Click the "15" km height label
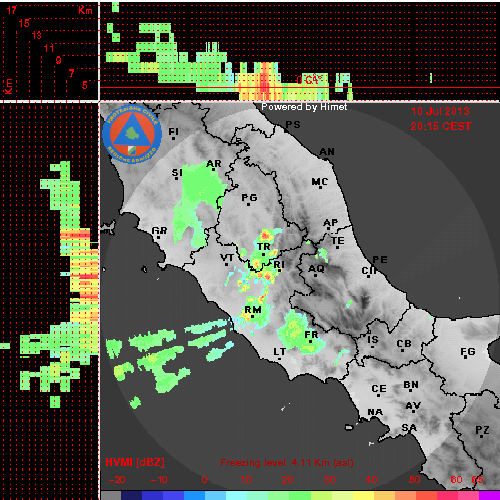Screen dimensions: 500x500 click(x=24, y=23)
